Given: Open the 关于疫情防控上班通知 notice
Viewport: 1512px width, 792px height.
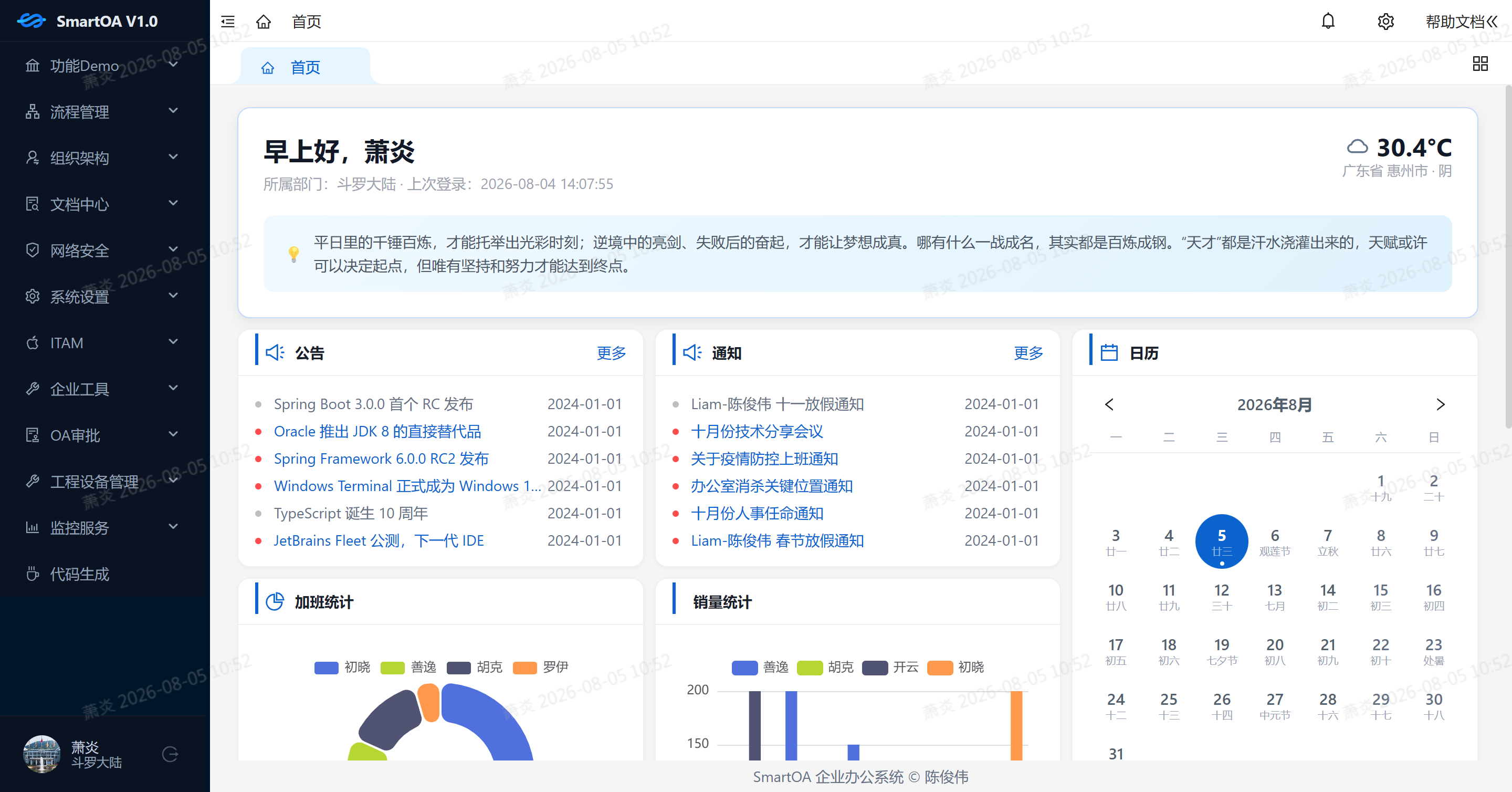Looking at the screenshot, I should [x=764, y=458].
